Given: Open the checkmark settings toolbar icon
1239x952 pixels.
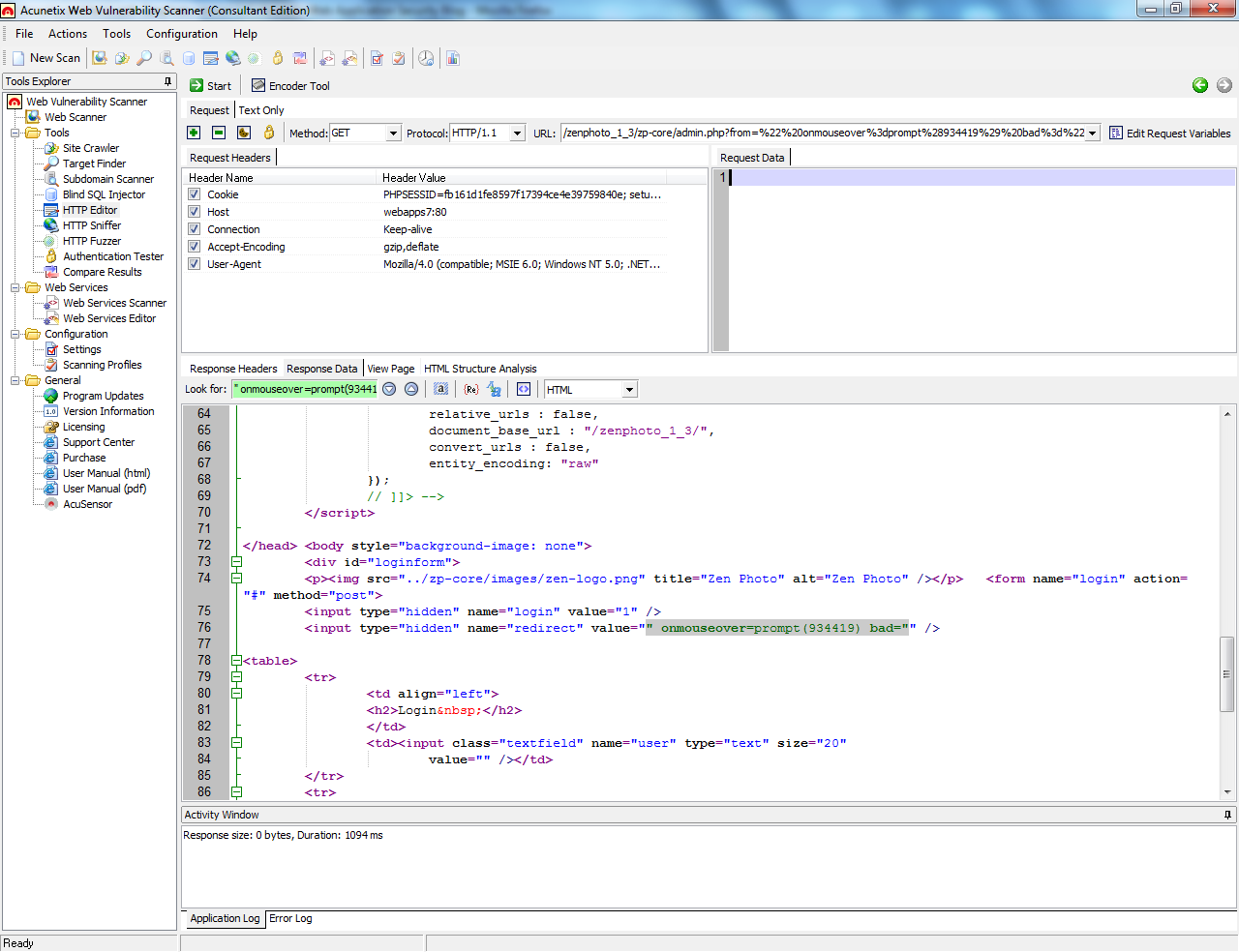Looking at the screenshot, I should click(377, 58).
